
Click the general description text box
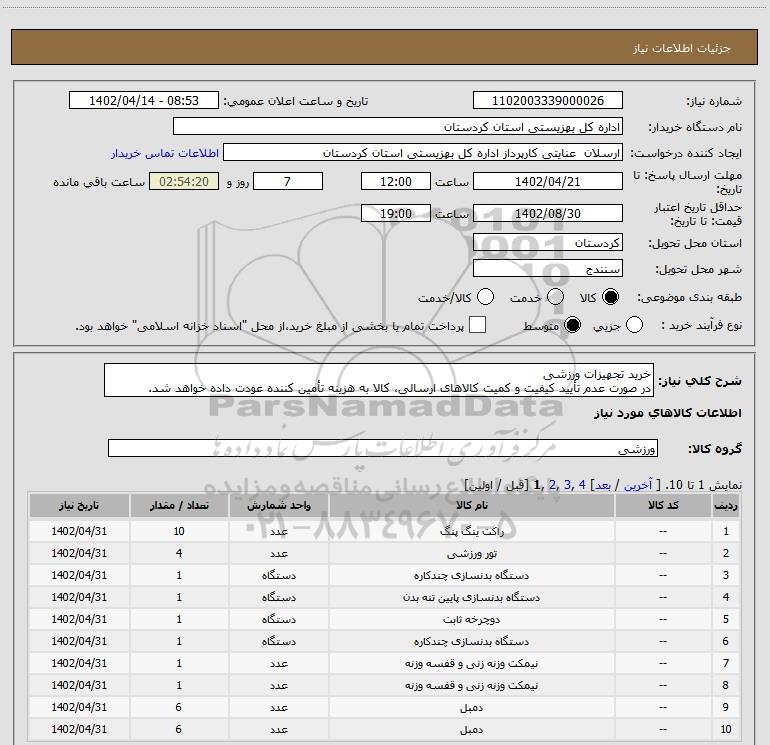379,381
